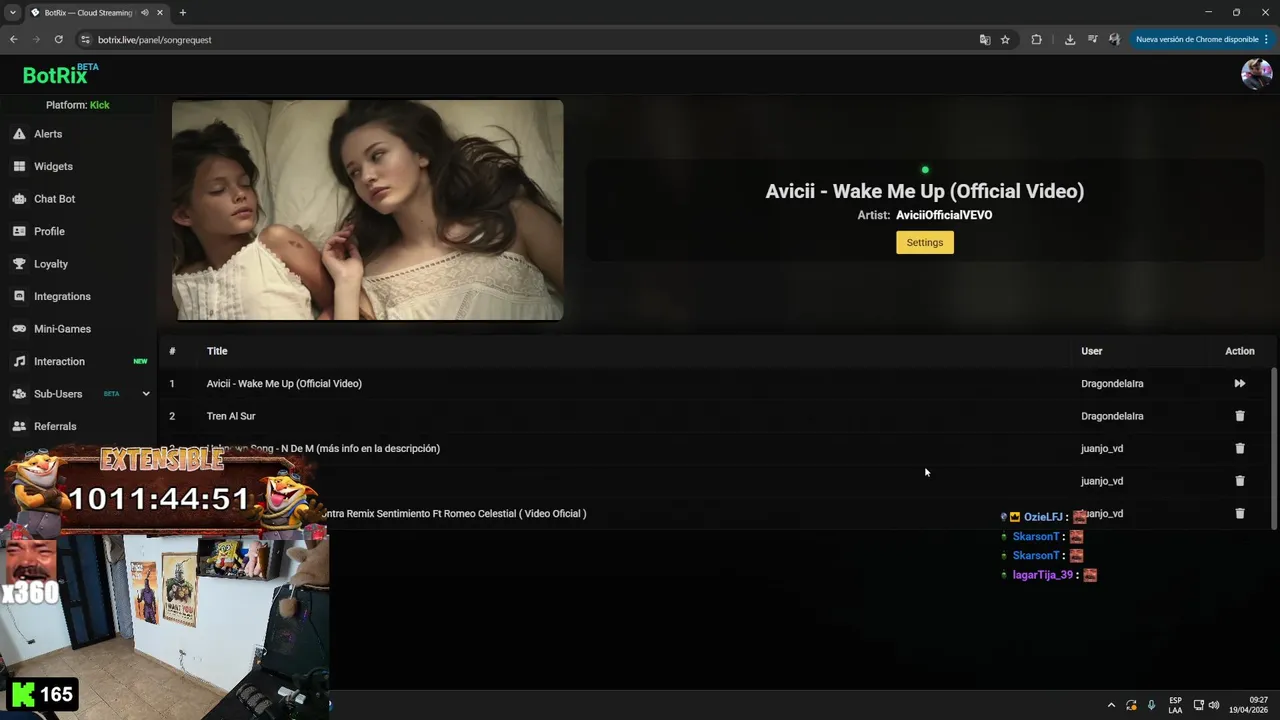The height and width of the screenshot is (720, 1280).
Task: Open Integrations in the sidebar
Action: [62, 296]
